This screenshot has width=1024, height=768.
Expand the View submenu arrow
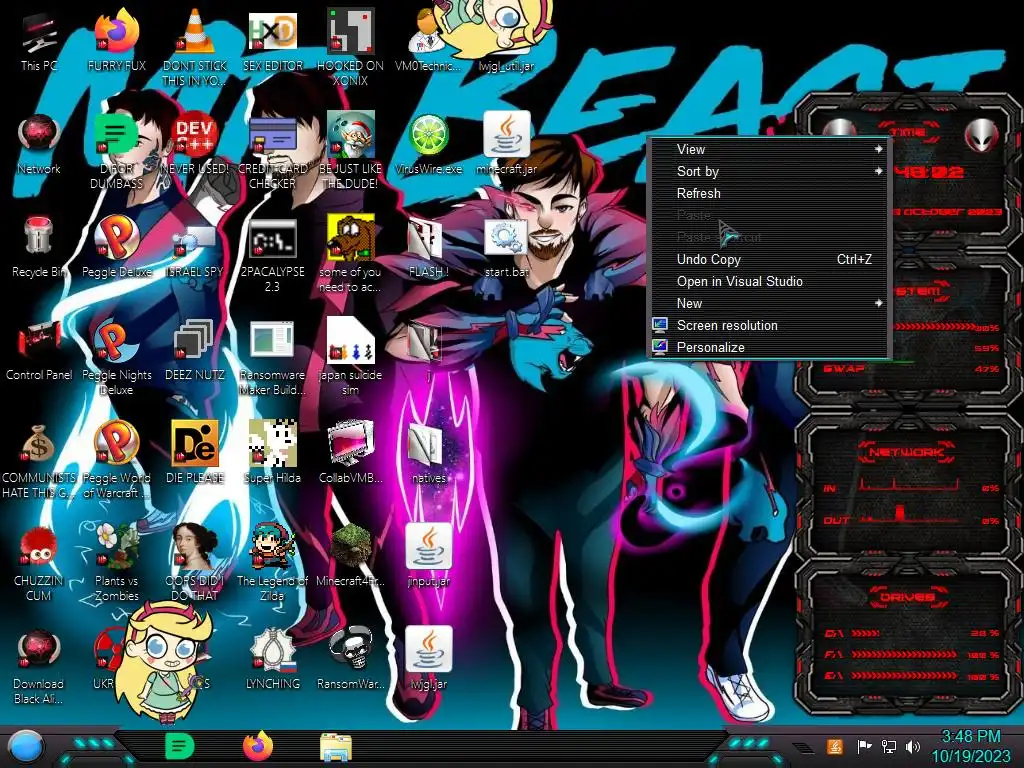pyautogui.click(x=878, y=149)
